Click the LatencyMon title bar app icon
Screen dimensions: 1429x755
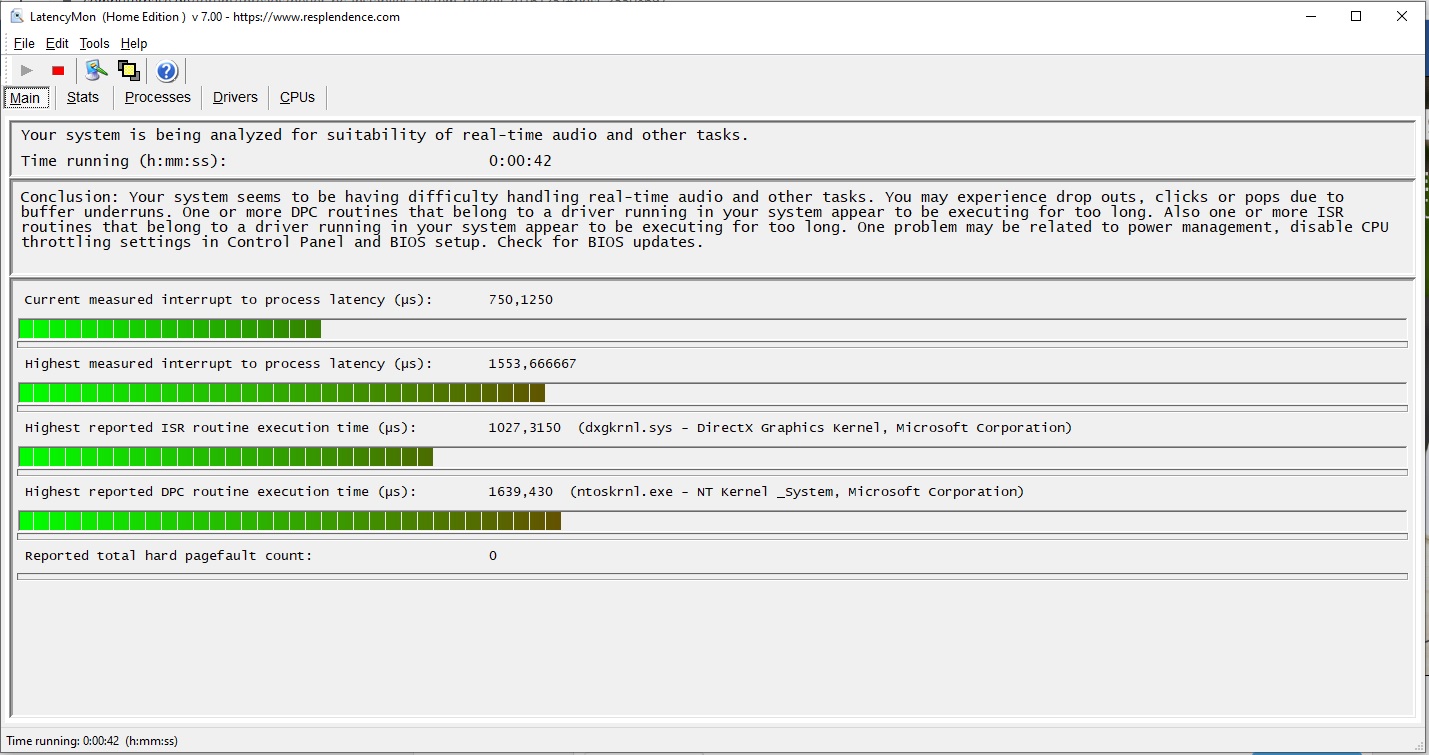coord(16,16)
